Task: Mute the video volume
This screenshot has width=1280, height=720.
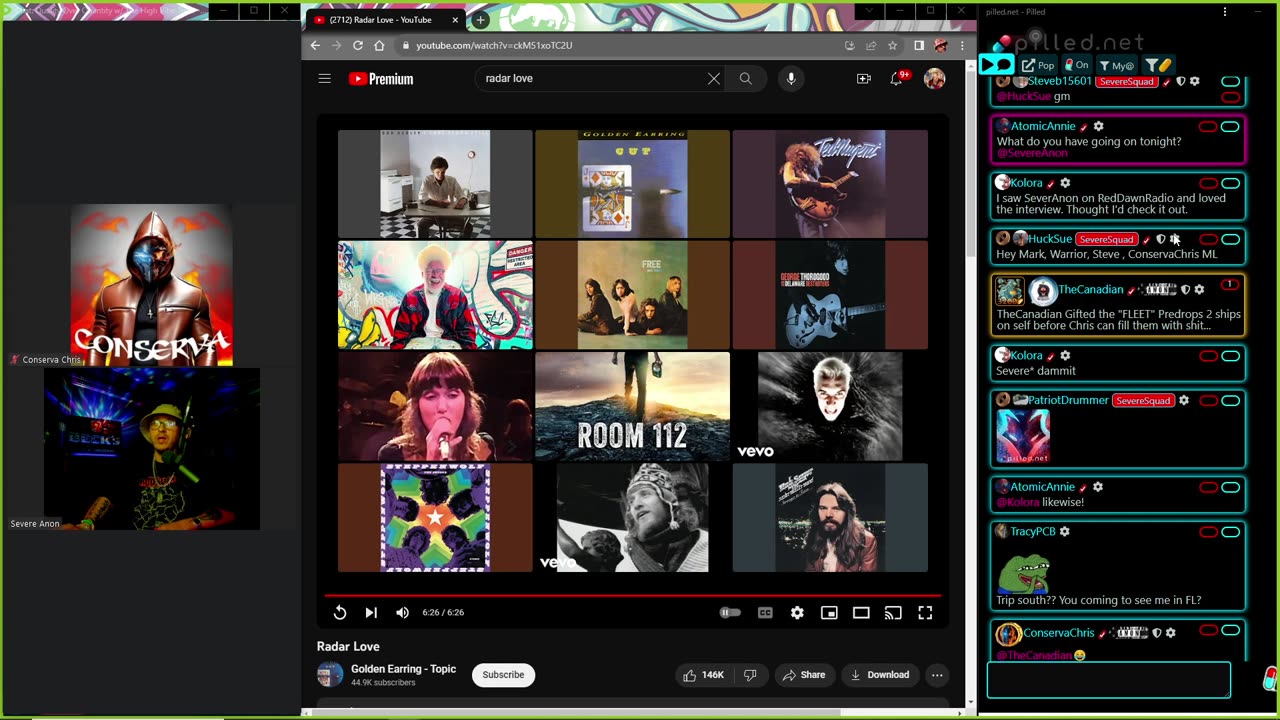Action: tap(402, 613)
